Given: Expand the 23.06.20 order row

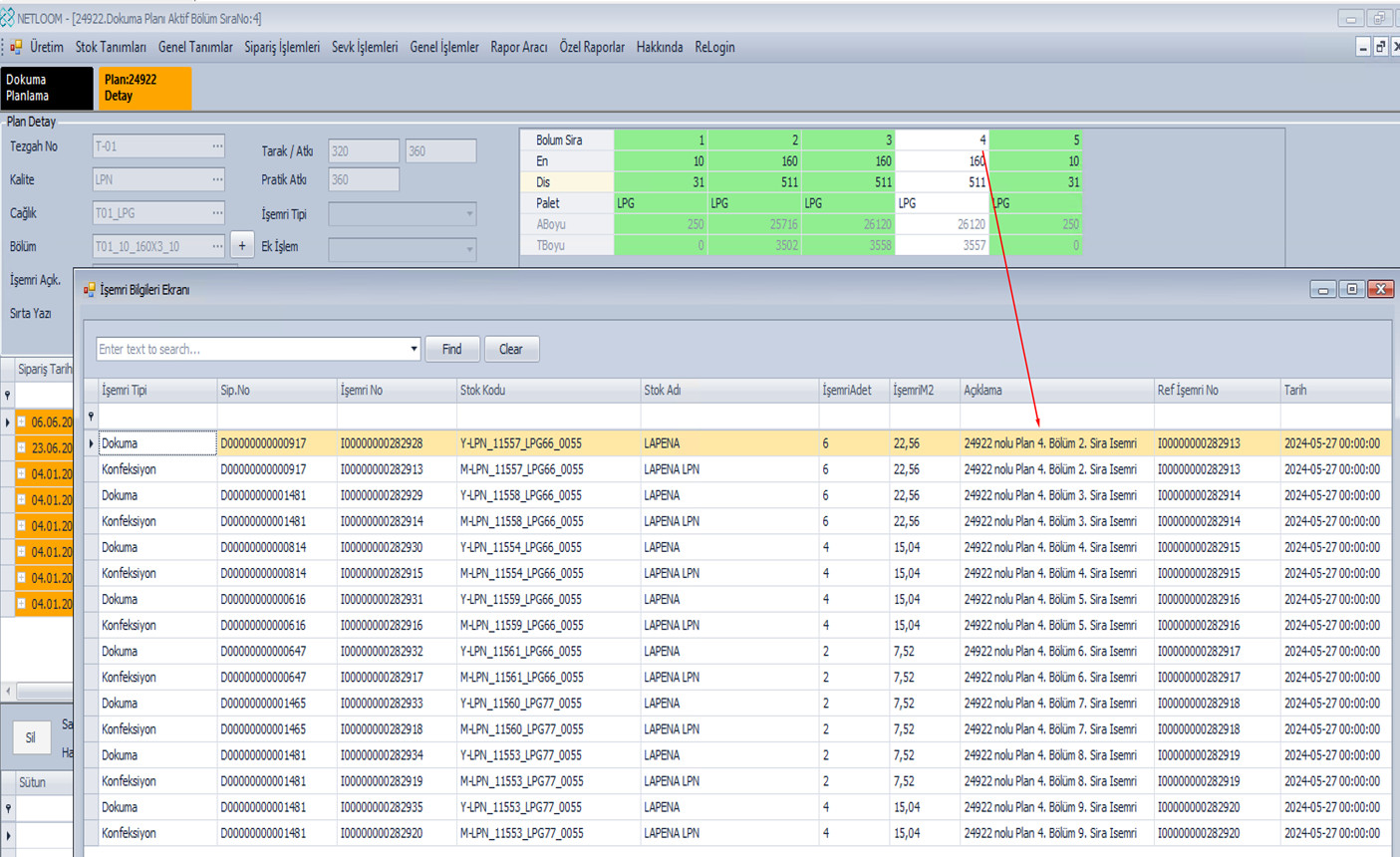Looking at the screenshot, I should (21, 448).
